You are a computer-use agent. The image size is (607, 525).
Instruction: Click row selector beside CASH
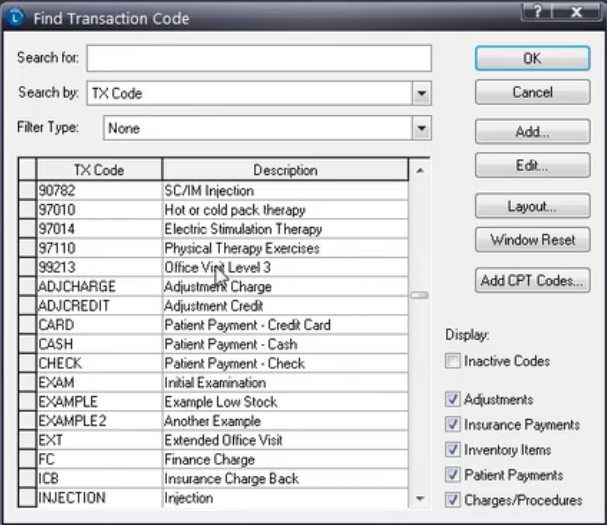[27, 344]
